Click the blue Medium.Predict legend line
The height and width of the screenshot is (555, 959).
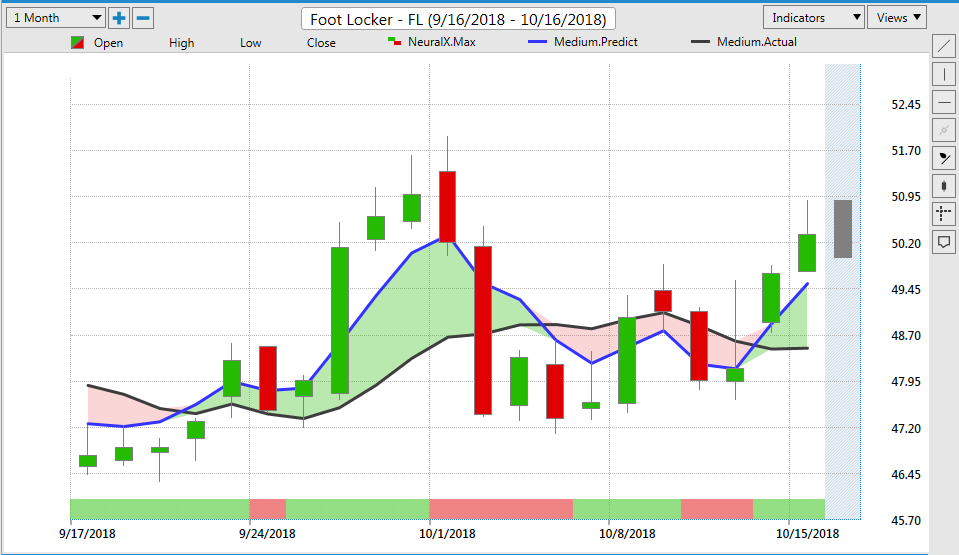click(537, 42)
